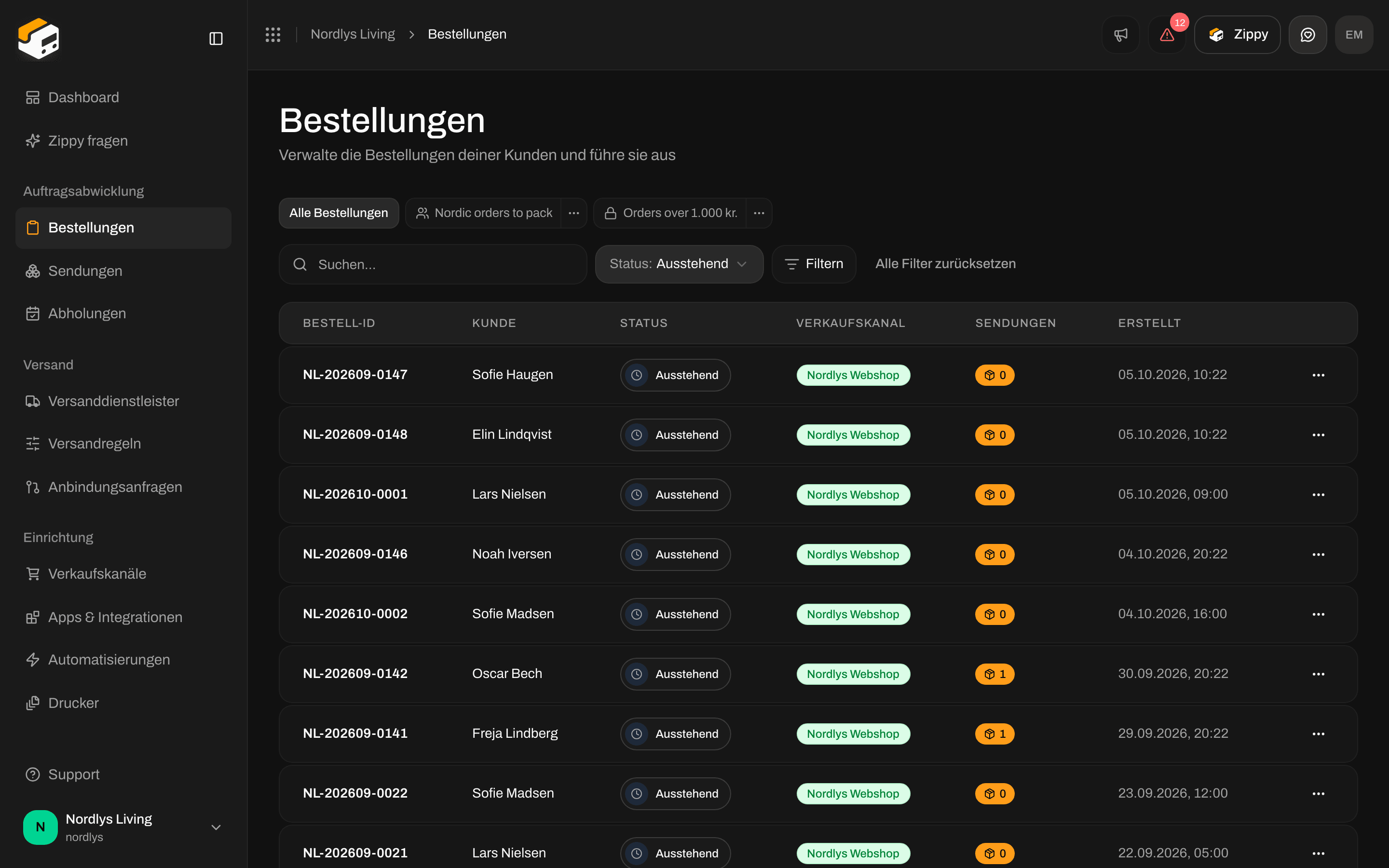Open the EM user avatar menu
1389x868 pixels.
pos(1354,34)
